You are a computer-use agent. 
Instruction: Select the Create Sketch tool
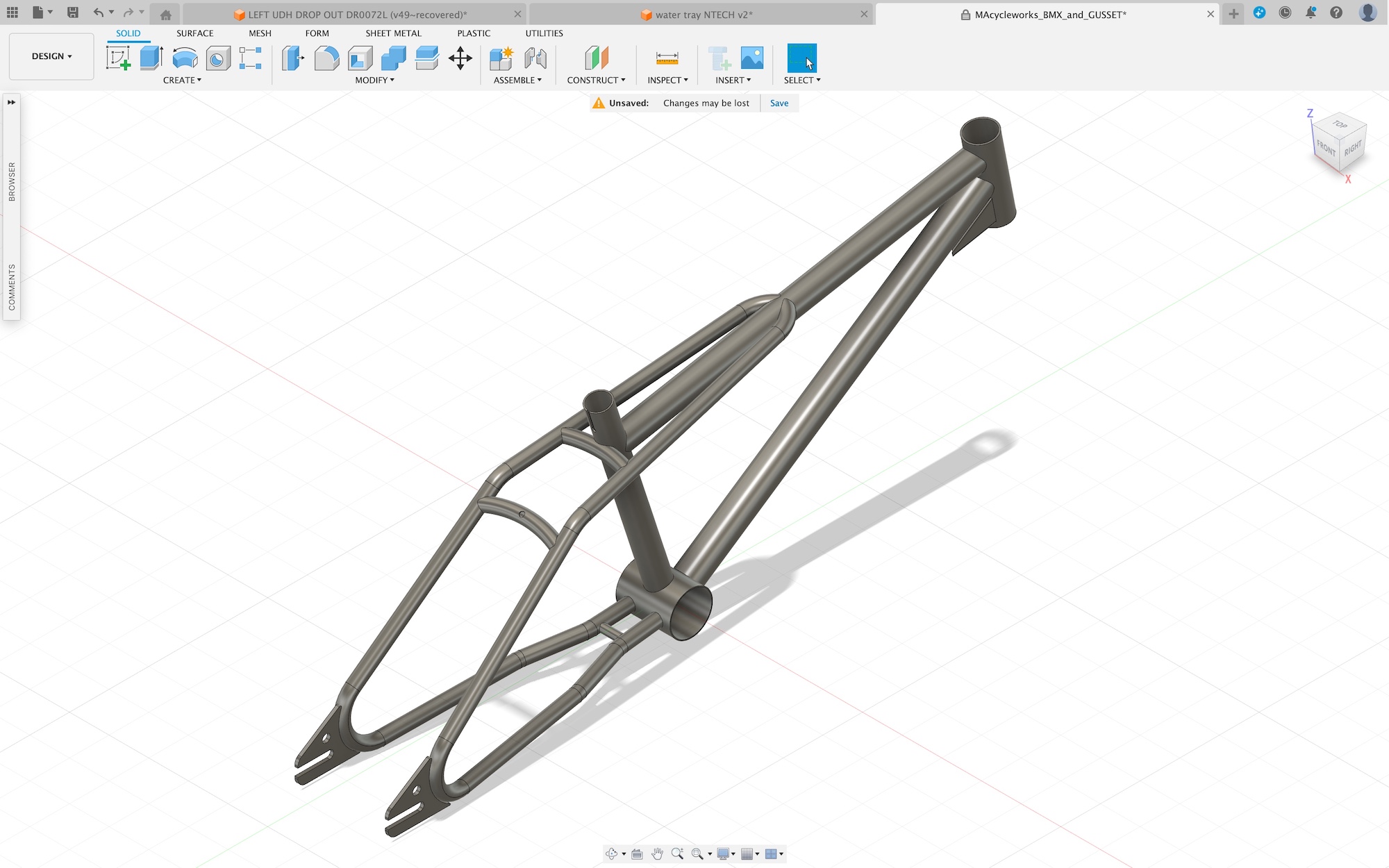click(x=118, y=58)
